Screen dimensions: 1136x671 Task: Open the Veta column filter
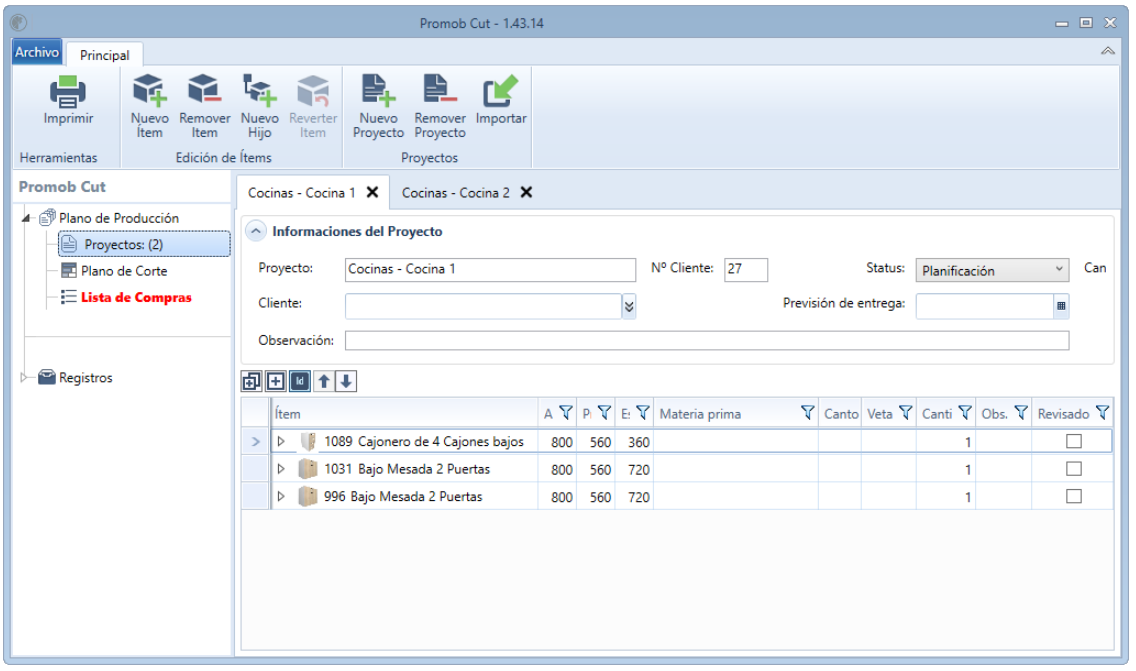[906, 413]
